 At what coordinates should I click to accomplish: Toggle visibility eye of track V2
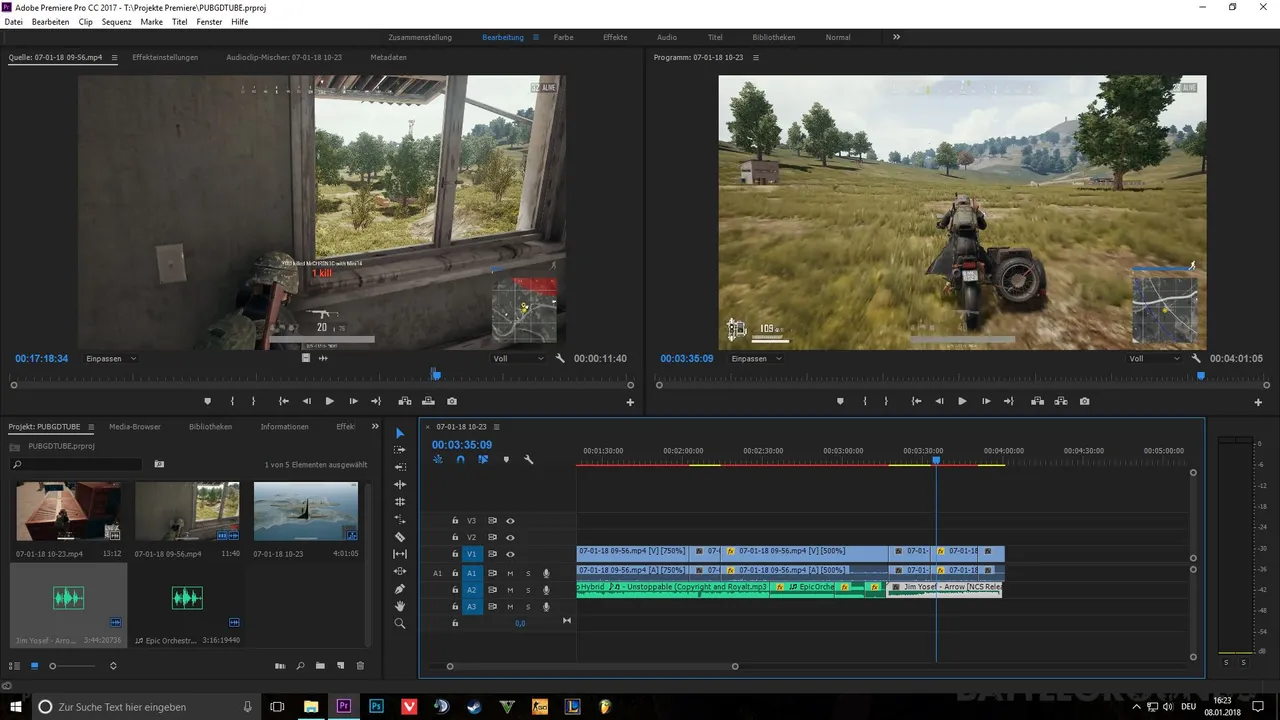[x=510, y=537]
